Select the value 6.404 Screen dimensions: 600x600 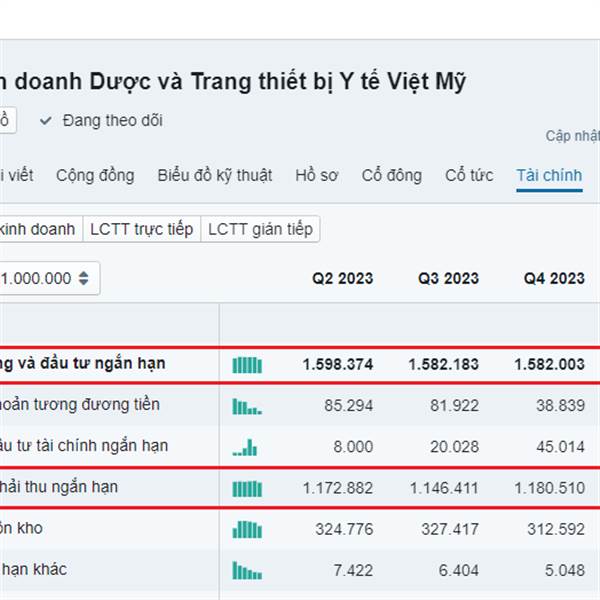point(459,571)
